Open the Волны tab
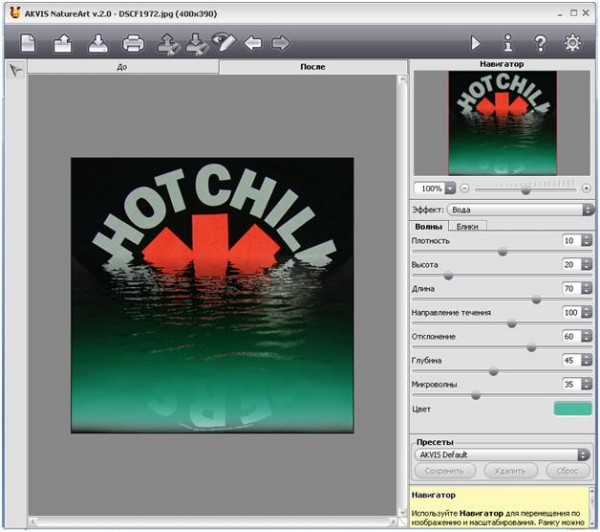600x532 pixels. pyautogui.click(x=428, y=227)
